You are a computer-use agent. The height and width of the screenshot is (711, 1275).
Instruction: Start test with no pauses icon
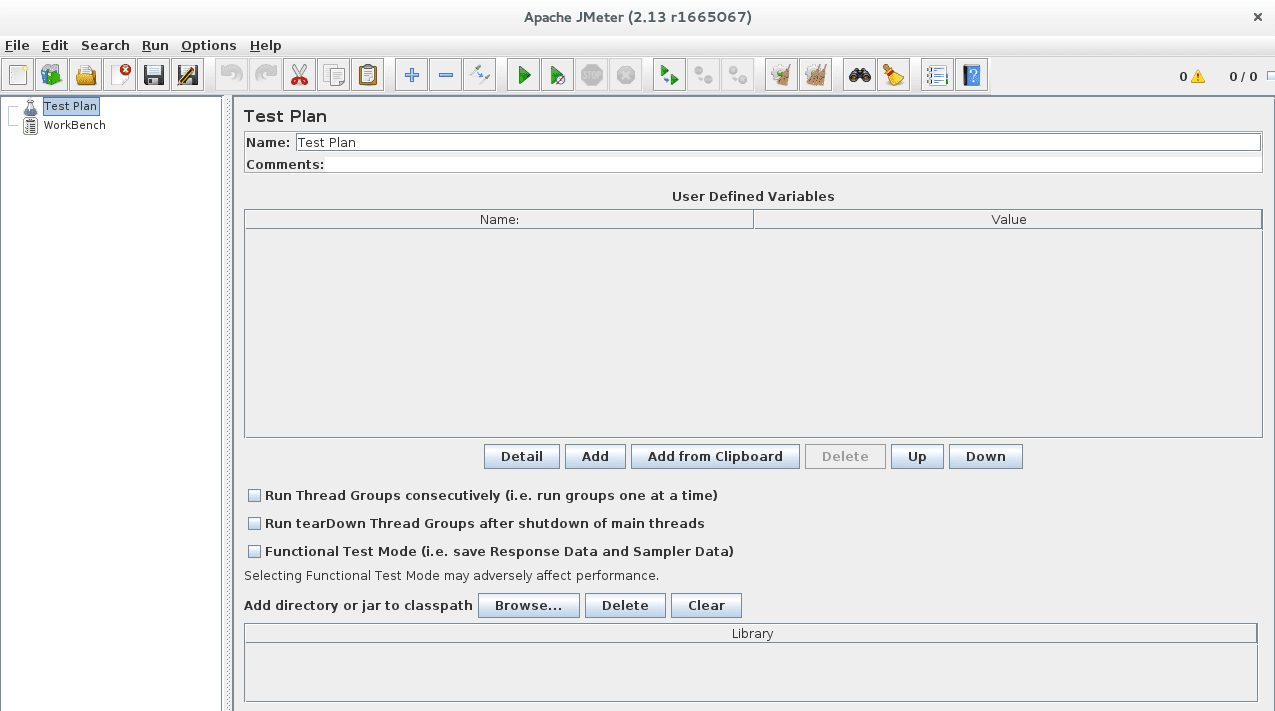pyautogui.click(x=557, y=75)
